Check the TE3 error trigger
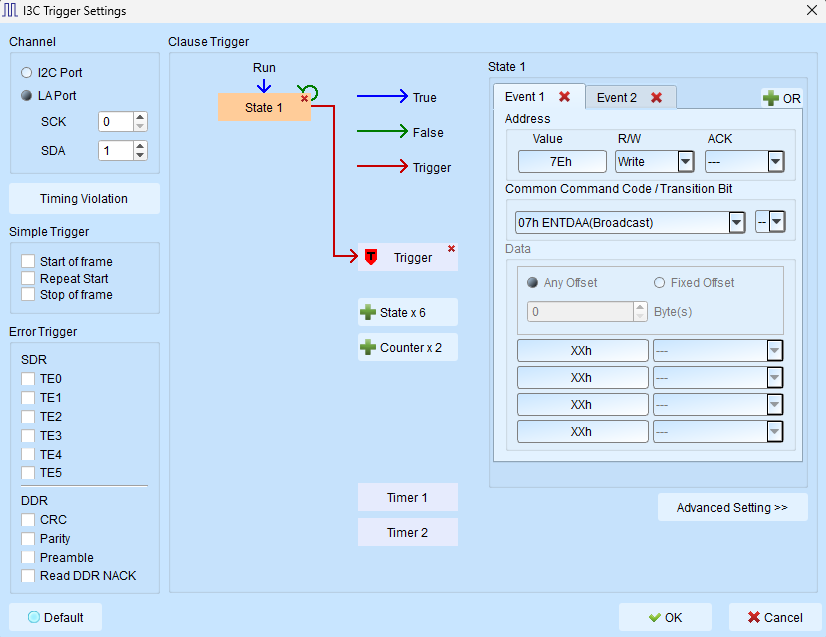This screenshot has height=637, width=826. [x=28, y=436]
